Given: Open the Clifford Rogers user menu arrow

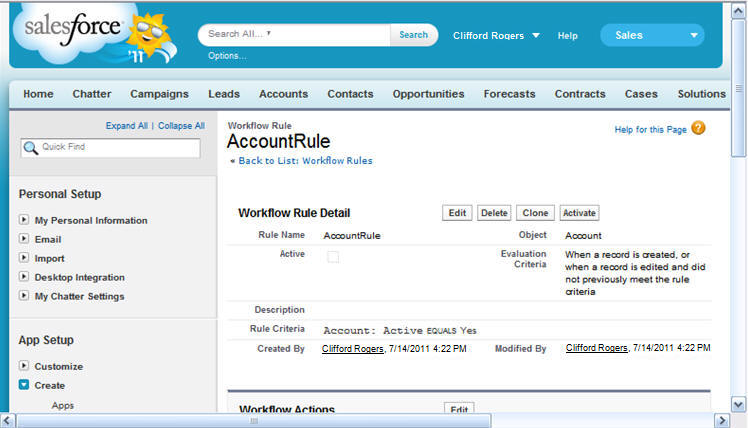Looking at the screenshot, I should (x=536, y=35).
